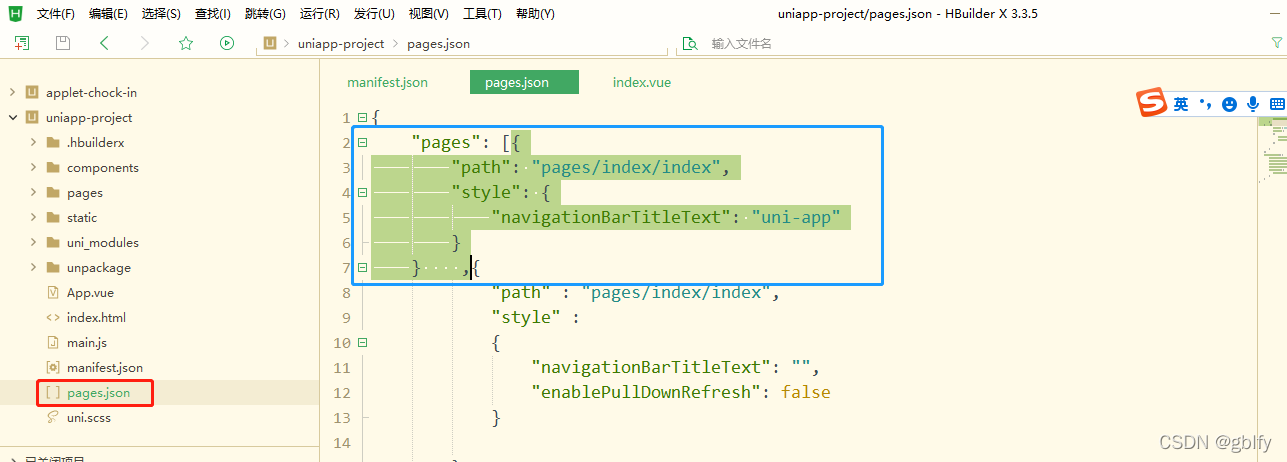Open the 跳转(G) menu
Screen dimensions: 1287x462
tap(265, 14)
